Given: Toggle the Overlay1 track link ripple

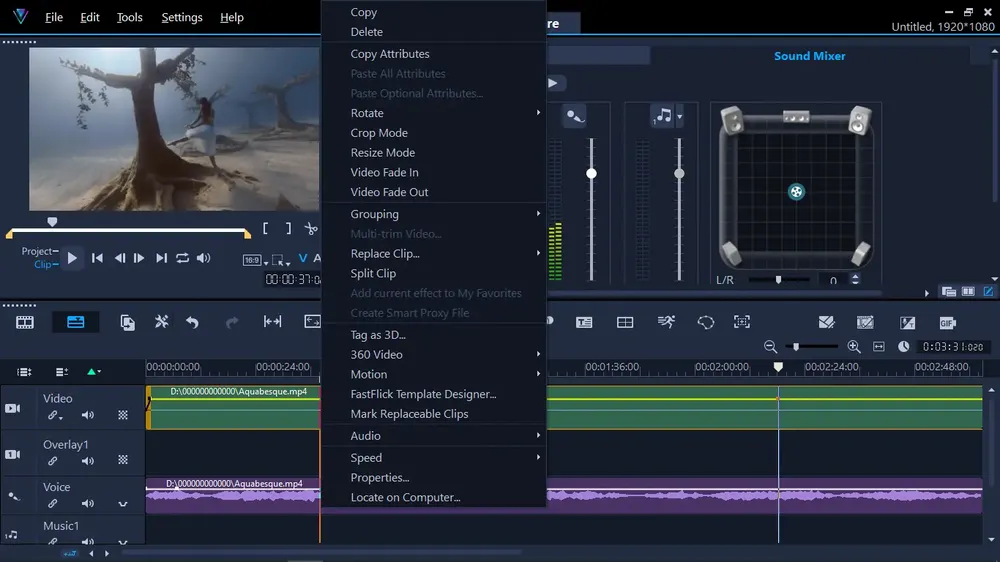Looking at the screenshot, I should tap(52, 461).
